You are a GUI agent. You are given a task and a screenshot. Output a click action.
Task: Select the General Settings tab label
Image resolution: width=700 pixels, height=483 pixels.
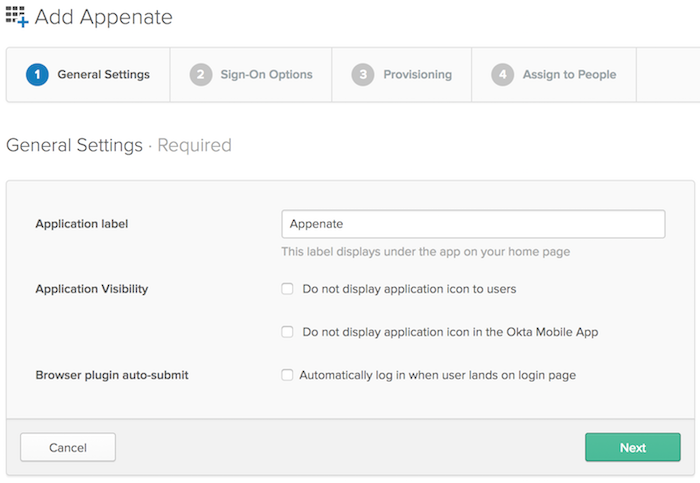(103, 74)
